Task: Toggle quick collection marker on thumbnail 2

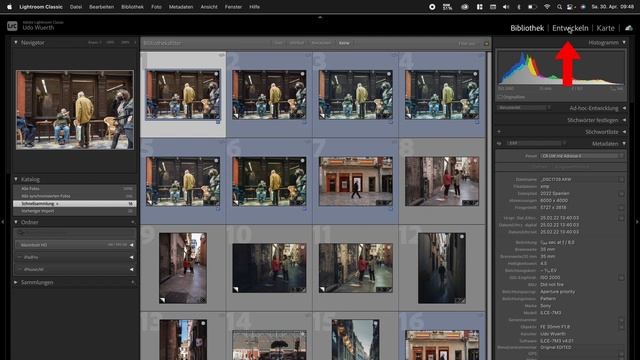Action: click(x=302, y=74)
